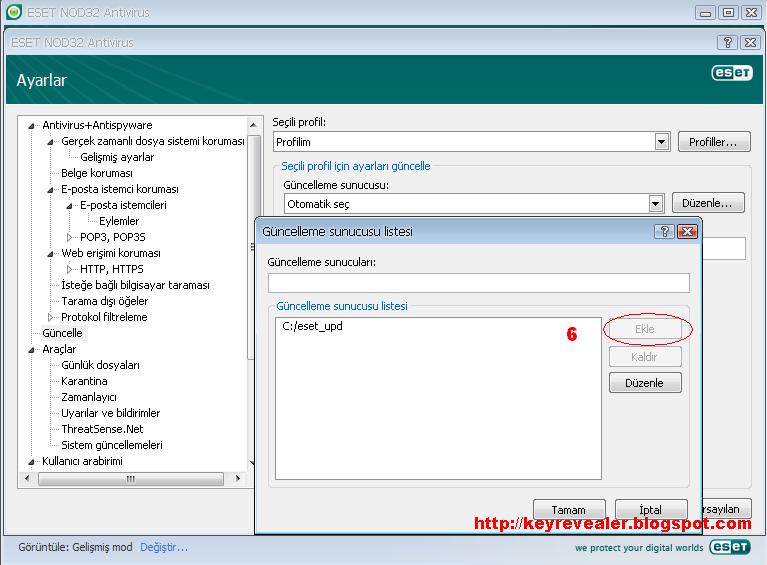Viewport: 767px width, 565px height.
Task: Select İsteğe bağlı bilgisayar taraması
Action: coord(135,285)
